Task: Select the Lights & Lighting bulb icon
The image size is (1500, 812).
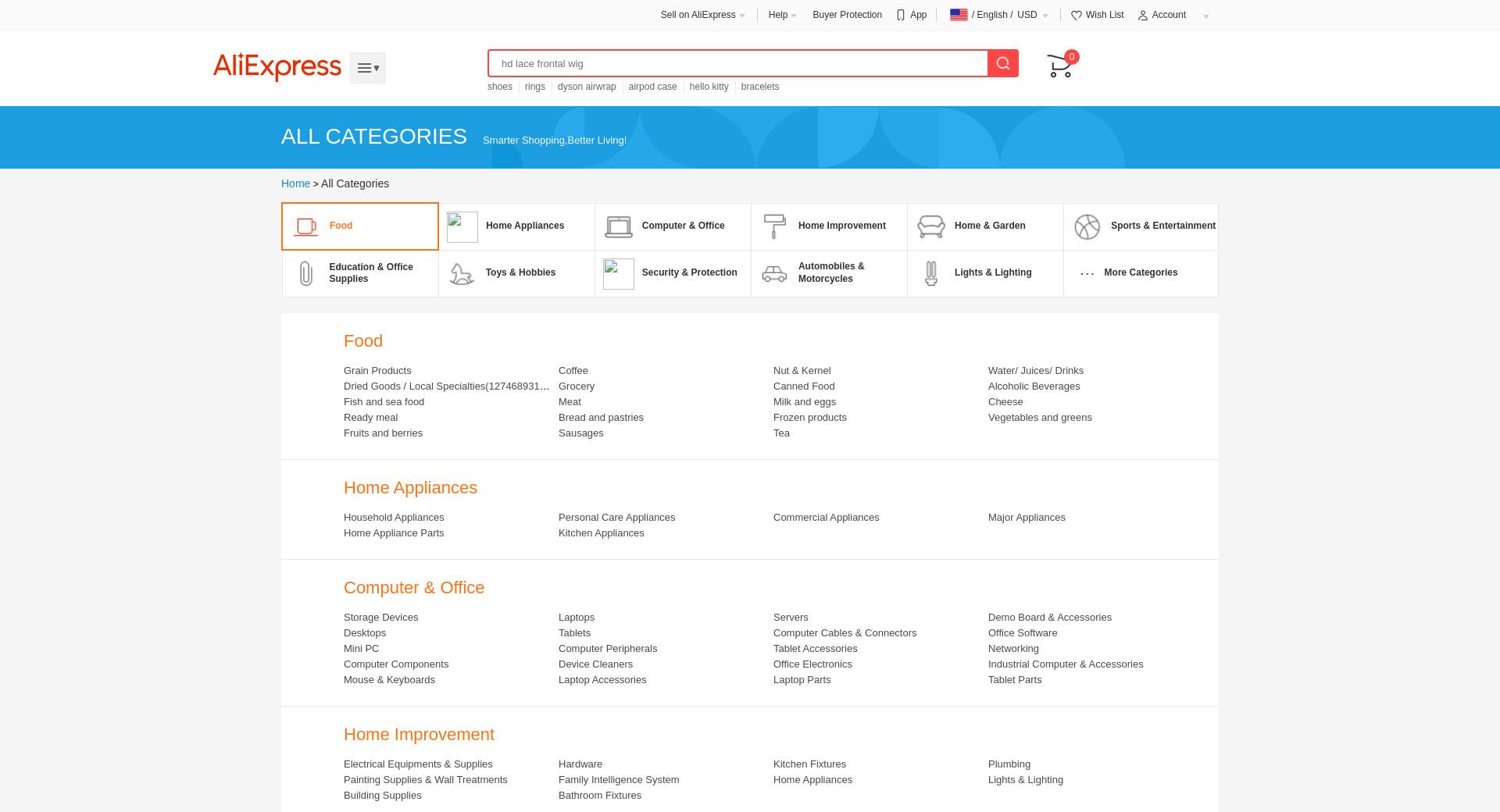Action: point(930,273)
